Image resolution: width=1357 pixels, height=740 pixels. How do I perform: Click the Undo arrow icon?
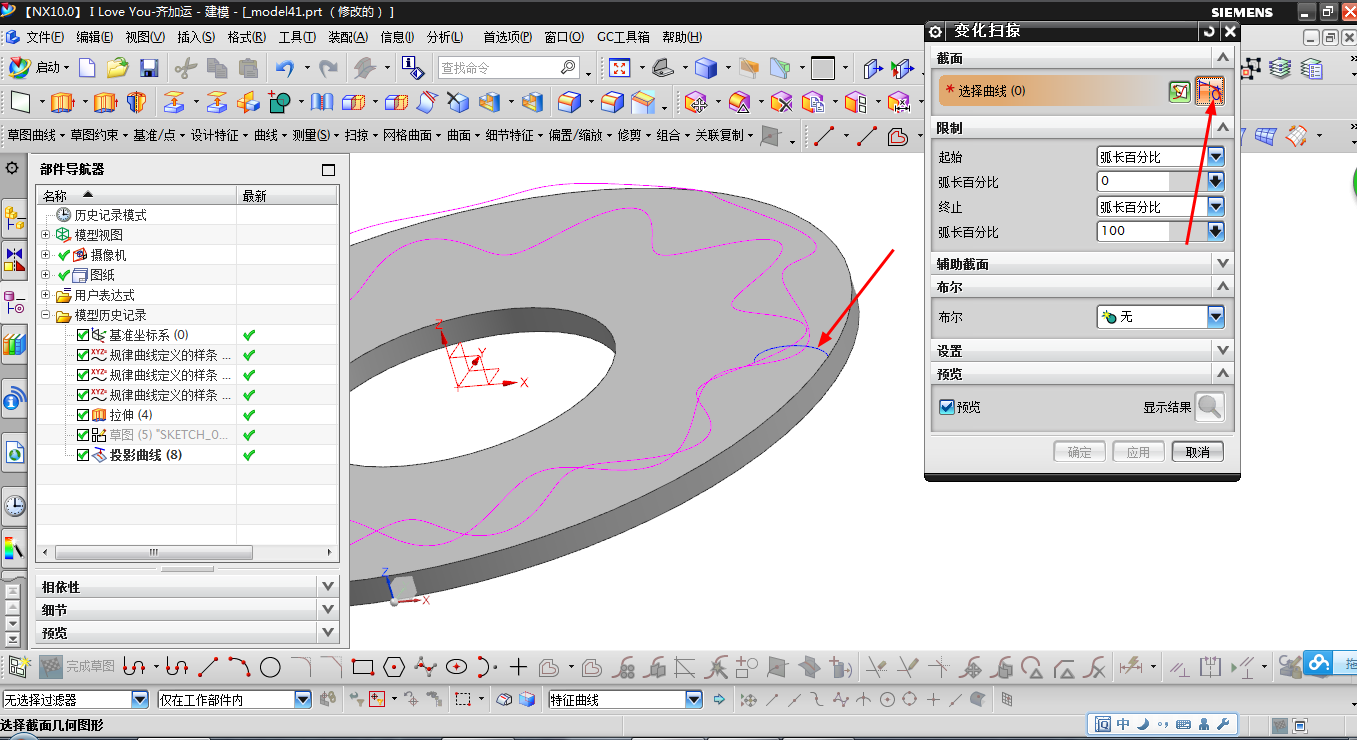click(x=286, y=68)
